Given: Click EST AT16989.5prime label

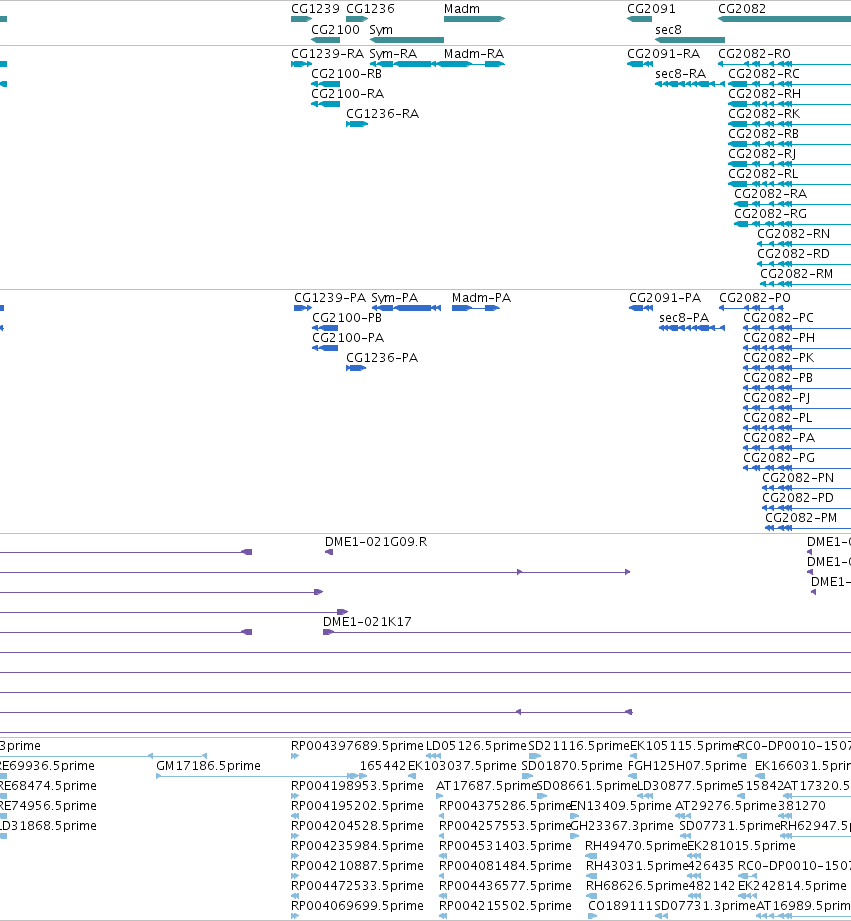Looking at the screenshot, I should [803, 906].
